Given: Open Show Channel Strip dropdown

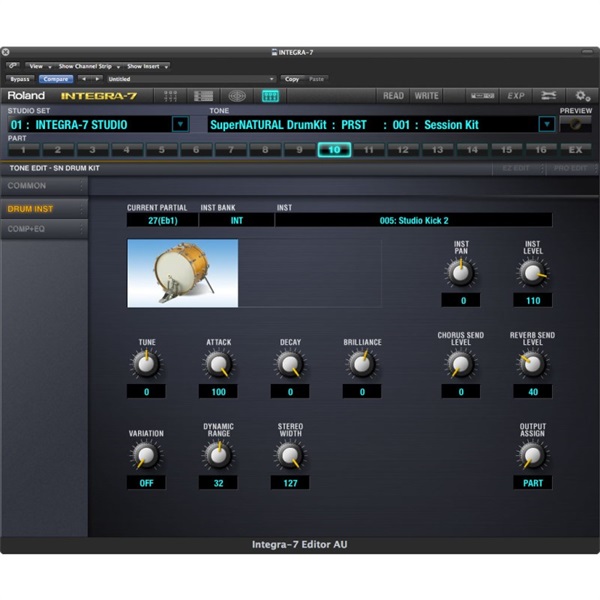Looking at the screenshot, I should click(x=88, y=66).
